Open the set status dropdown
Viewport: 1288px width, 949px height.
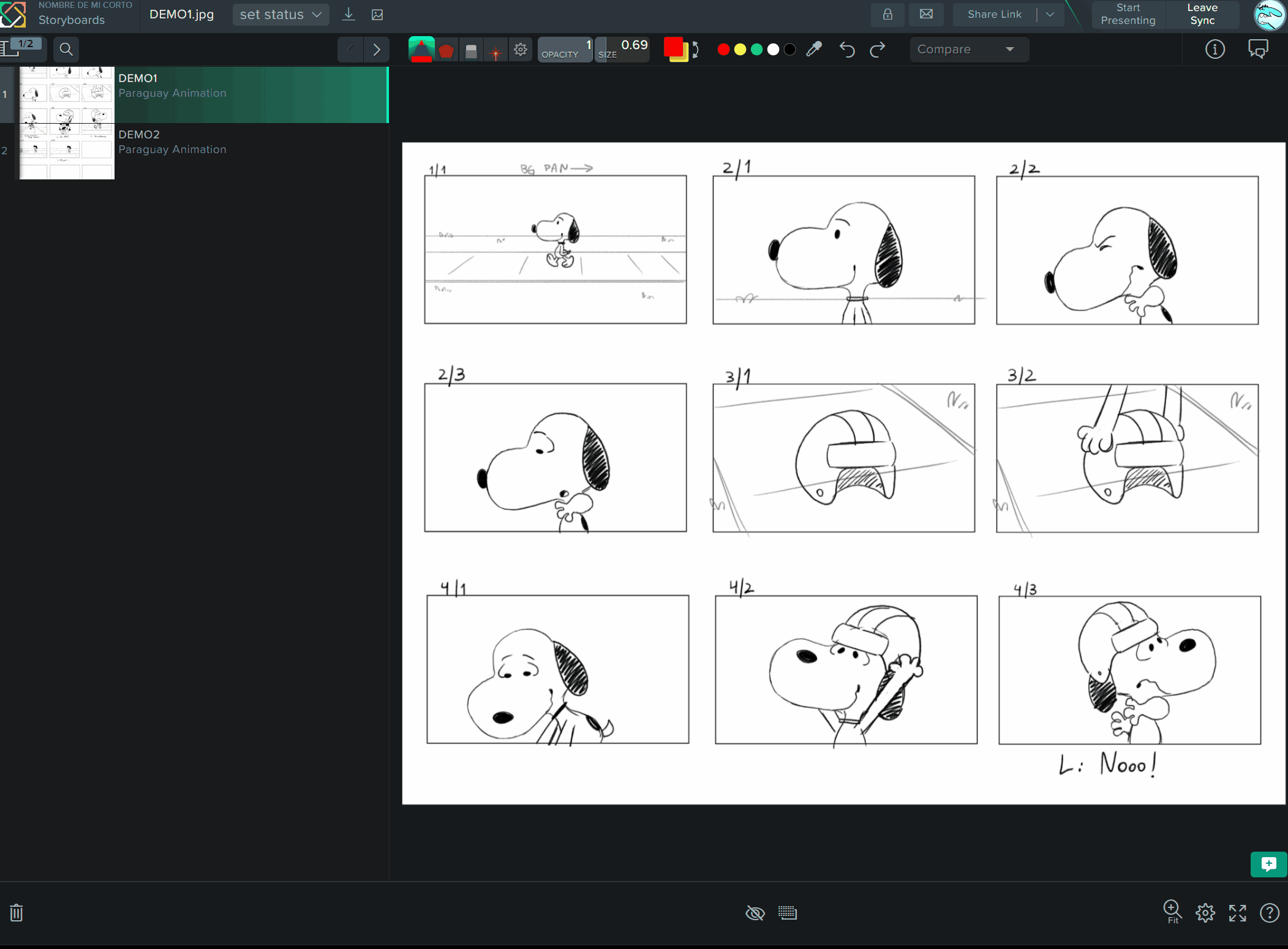pyautogui.click(x=281, y=15)
